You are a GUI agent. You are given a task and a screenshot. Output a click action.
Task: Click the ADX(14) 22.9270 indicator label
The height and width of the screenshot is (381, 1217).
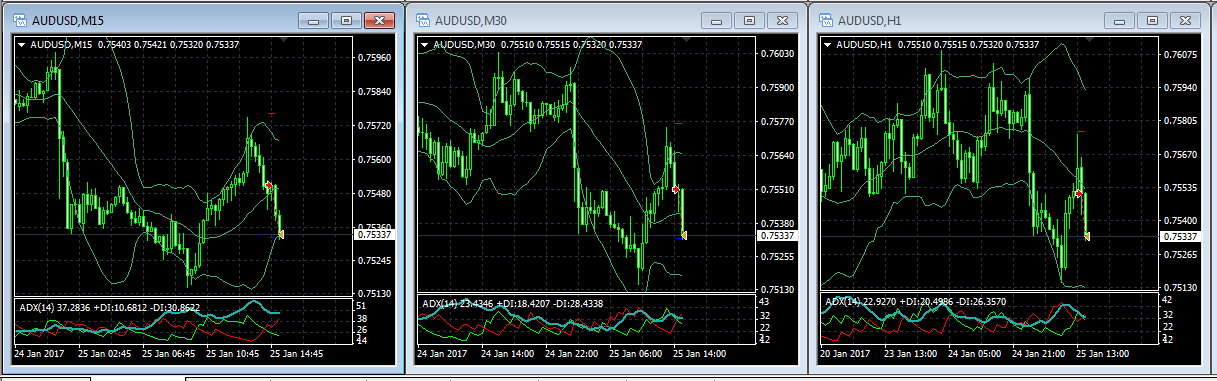(x=915, y=301)
